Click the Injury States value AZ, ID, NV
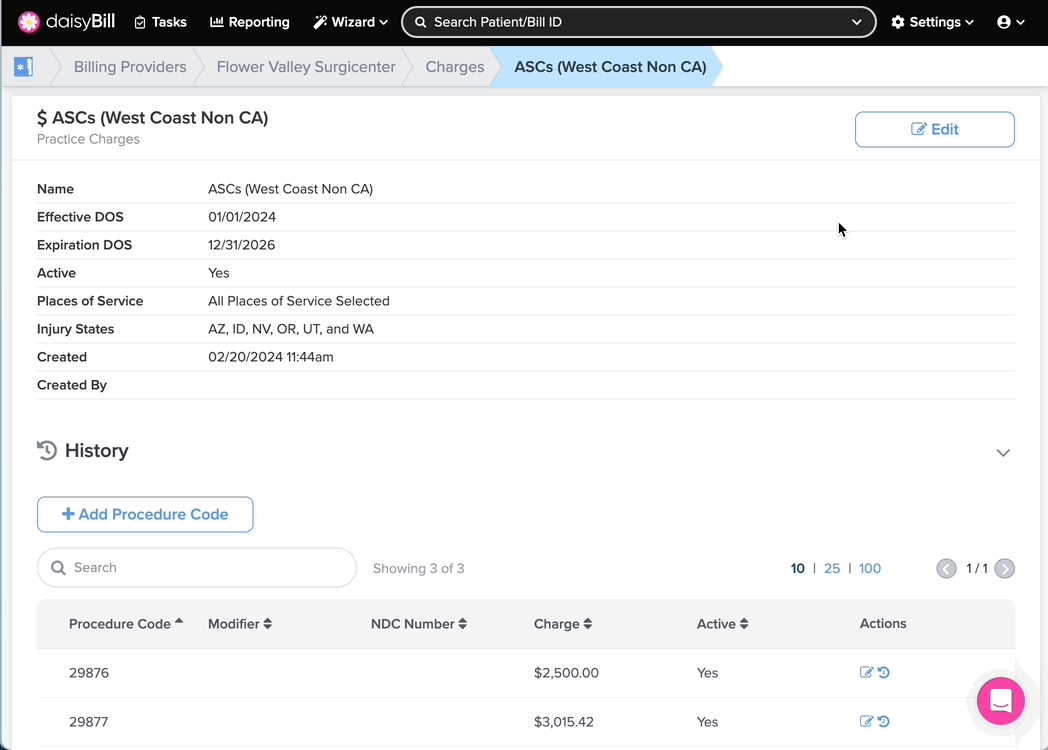The width and height of the screenshot is (1048, 750). pyautogui.click(x=291, y=329)
